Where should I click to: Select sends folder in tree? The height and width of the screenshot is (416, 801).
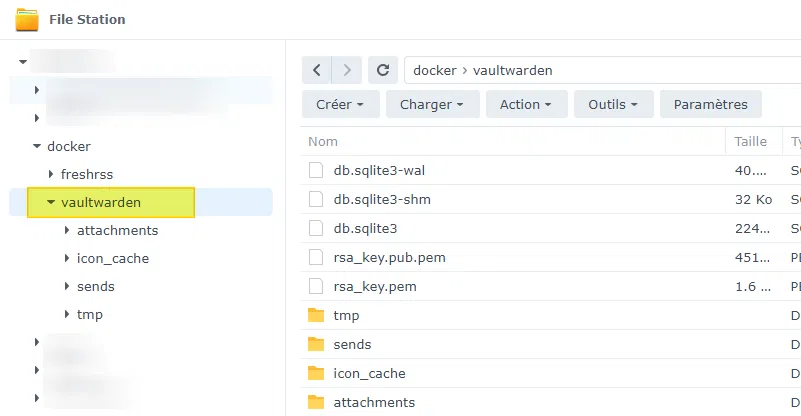96,286
